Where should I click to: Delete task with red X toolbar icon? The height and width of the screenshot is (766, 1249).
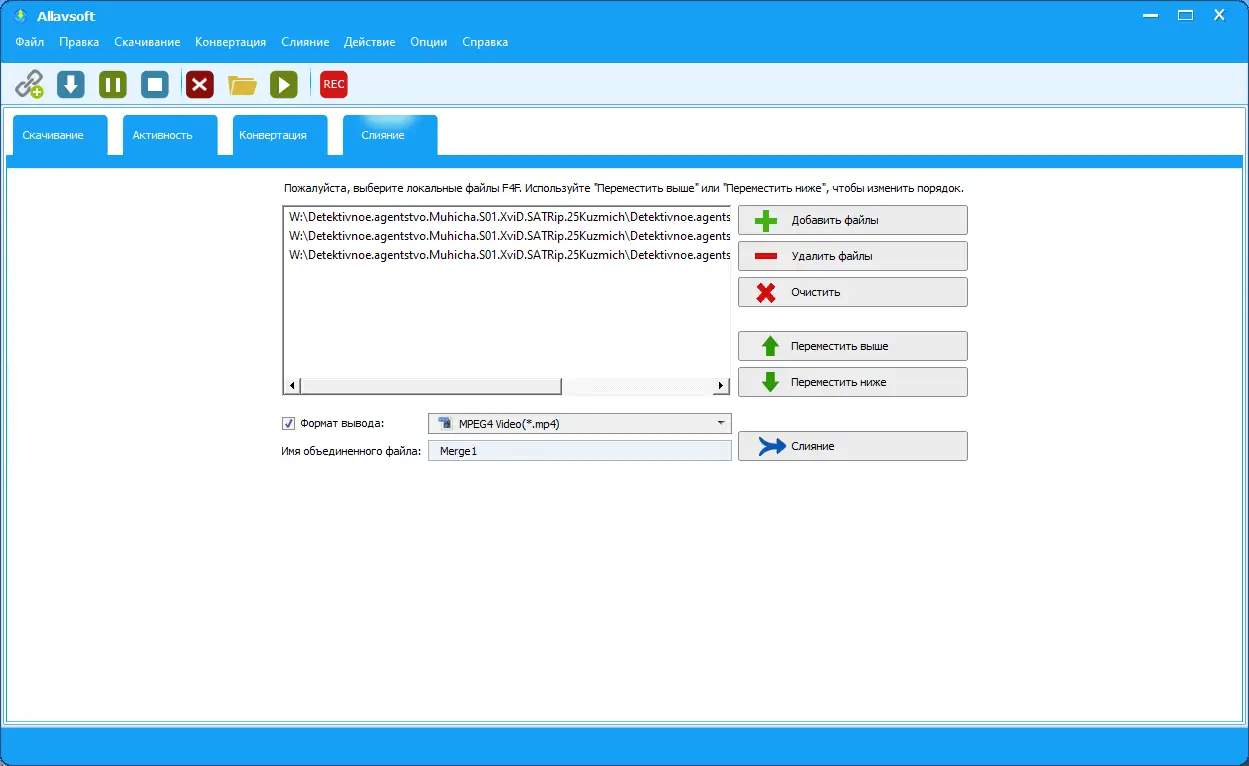pos(200,84)
